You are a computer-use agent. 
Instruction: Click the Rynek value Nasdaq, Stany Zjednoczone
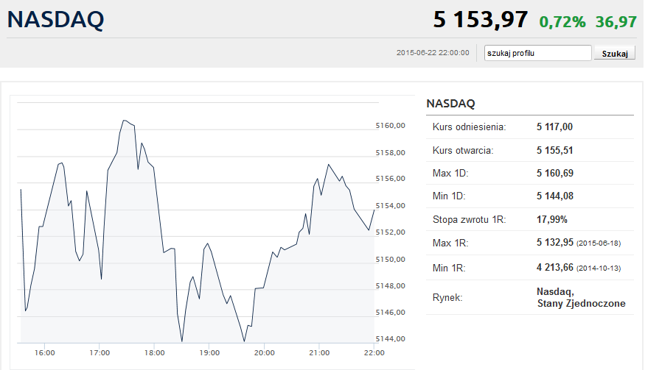pos(581,298)
